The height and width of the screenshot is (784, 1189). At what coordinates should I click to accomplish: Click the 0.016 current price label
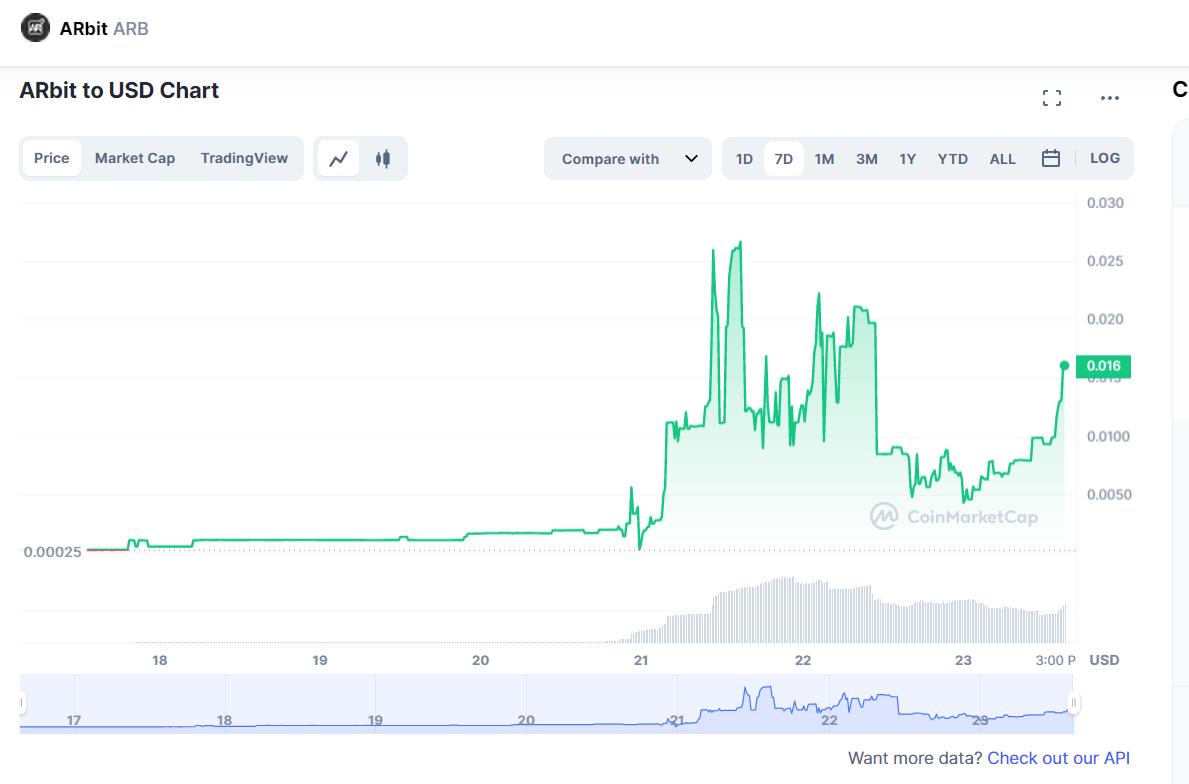tap(1103, 366)
